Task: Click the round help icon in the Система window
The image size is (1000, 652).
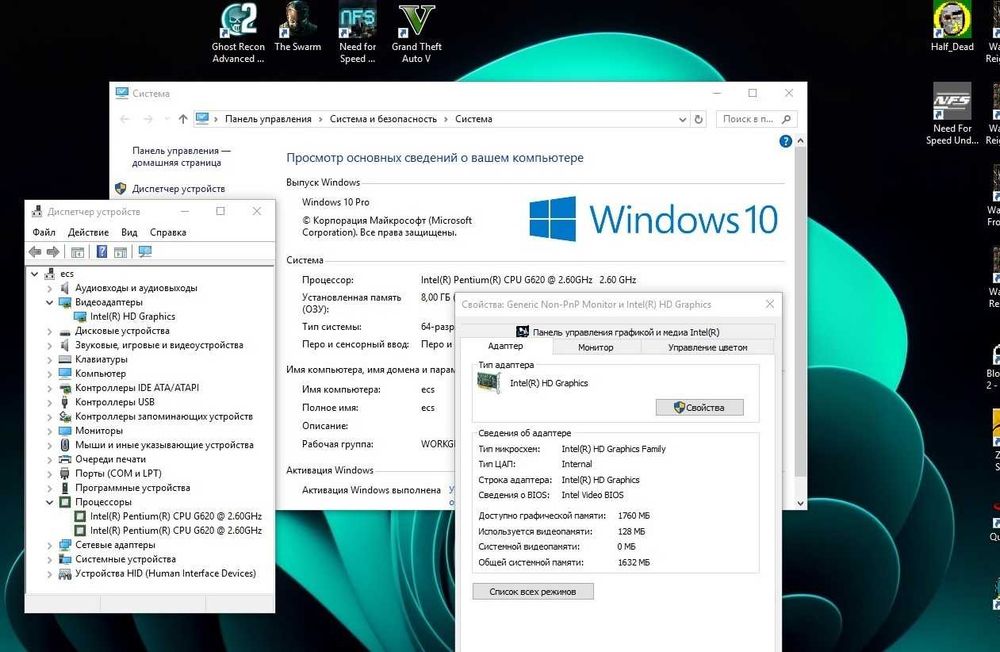Action: 786,142
